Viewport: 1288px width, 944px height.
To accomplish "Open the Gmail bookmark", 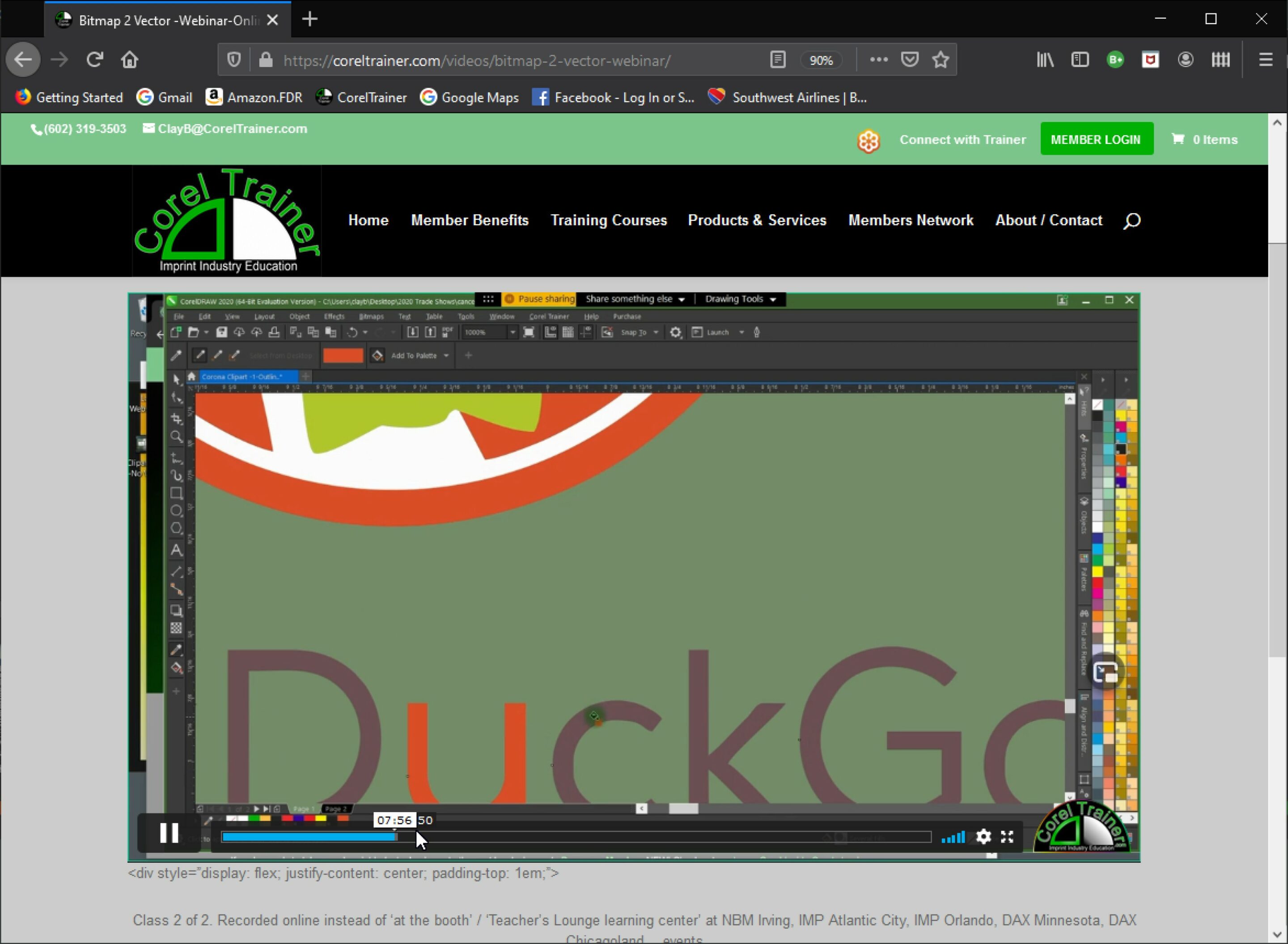I will tap(165, 98).
